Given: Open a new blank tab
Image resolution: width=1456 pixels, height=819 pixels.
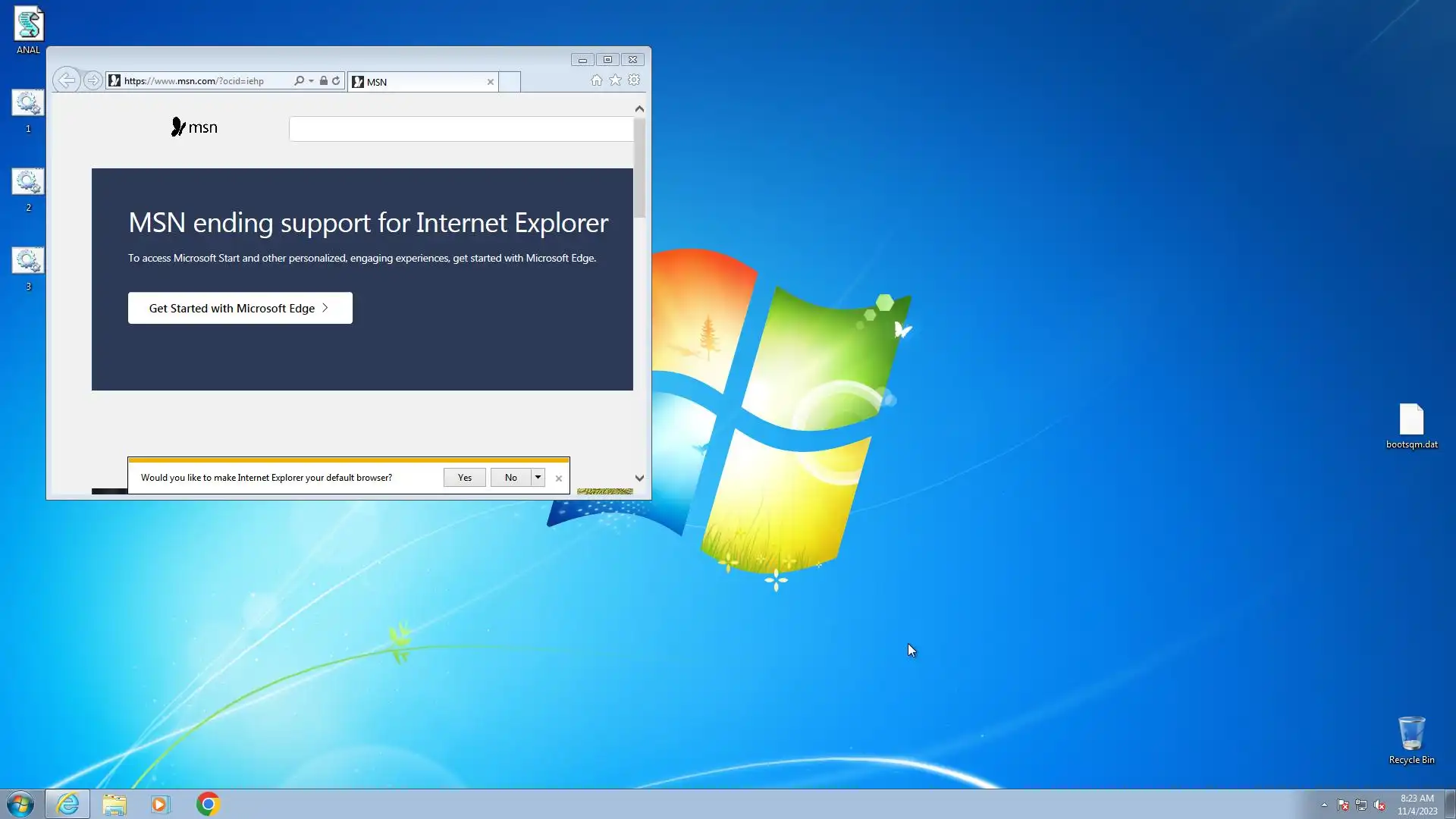Looking at the screenshot, I should (x=510, y=82).
